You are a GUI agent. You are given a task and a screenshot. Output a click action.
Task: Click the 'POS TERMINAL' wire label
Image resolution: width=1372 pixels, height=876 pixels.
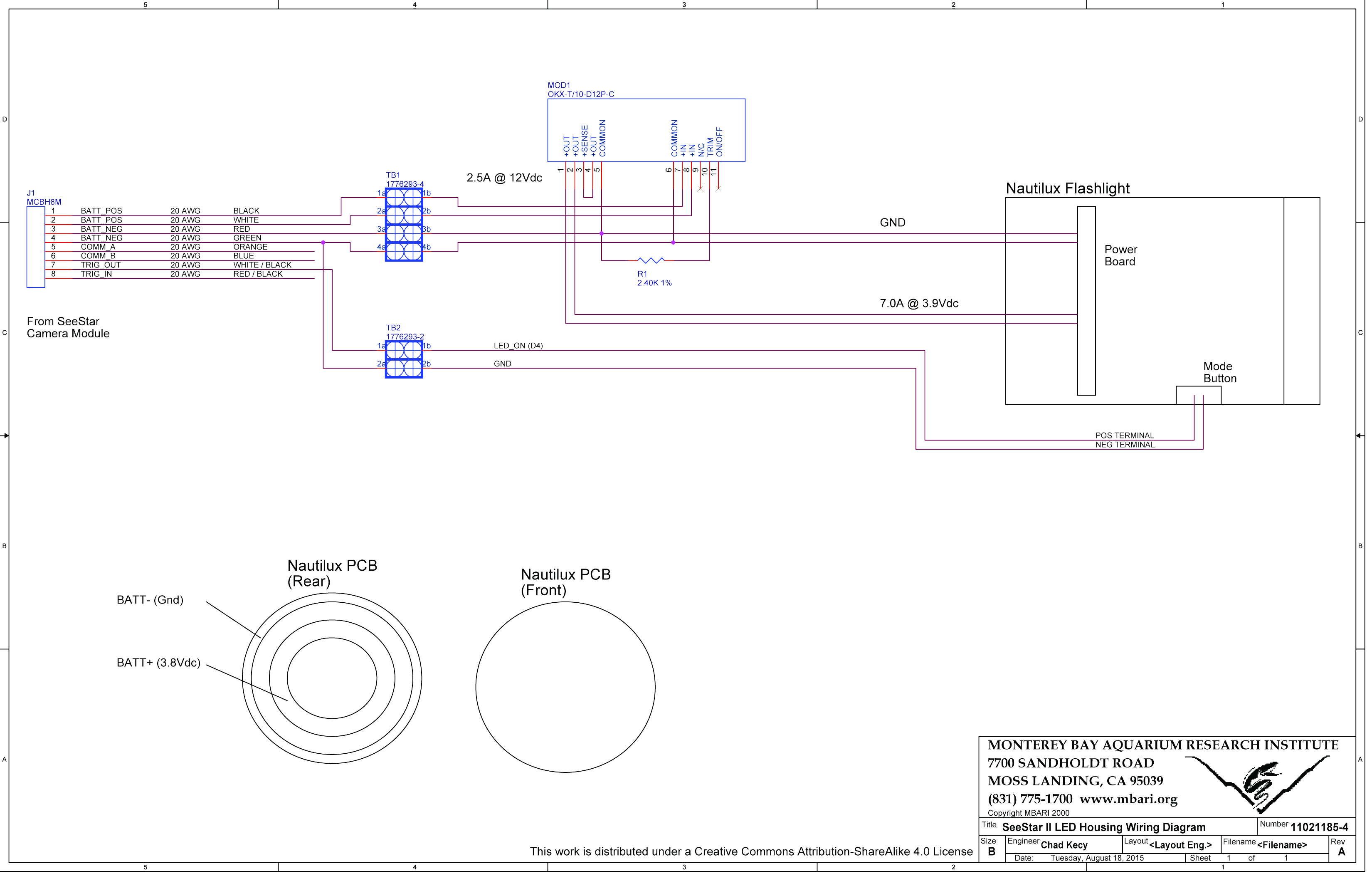click(x=1125, y=436)
